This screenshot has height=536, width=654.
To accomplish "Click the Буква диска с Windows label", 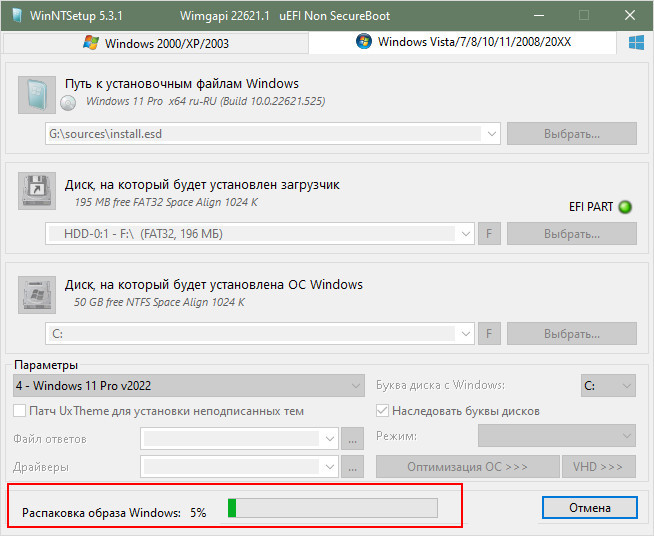I will (440, 385).
